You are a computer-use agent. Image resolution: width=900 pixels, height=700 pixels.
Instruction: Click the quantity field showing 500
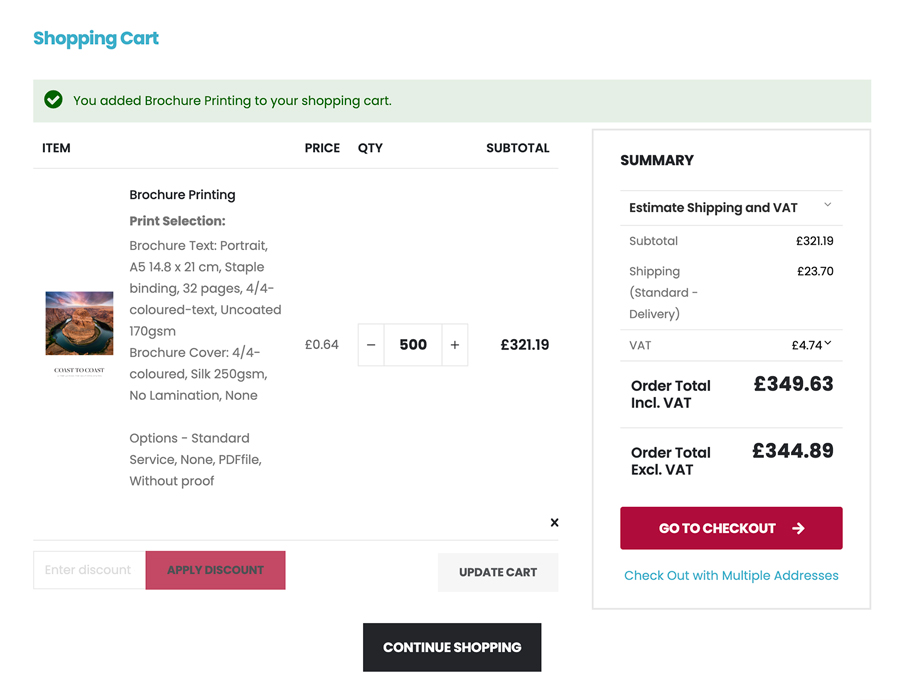(x=413, y=345)
